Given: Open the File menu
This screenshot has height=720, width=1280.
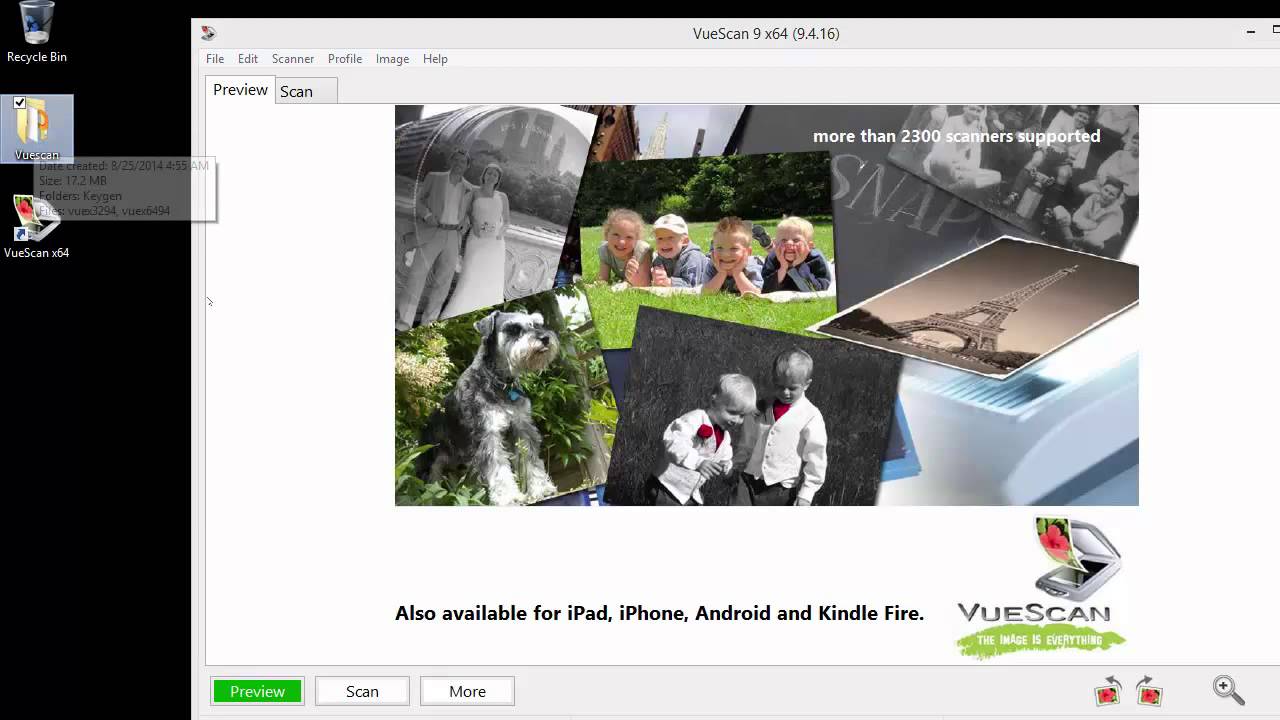Looking at the screenshot, I should pyautogui.click(x=215, y=59).
